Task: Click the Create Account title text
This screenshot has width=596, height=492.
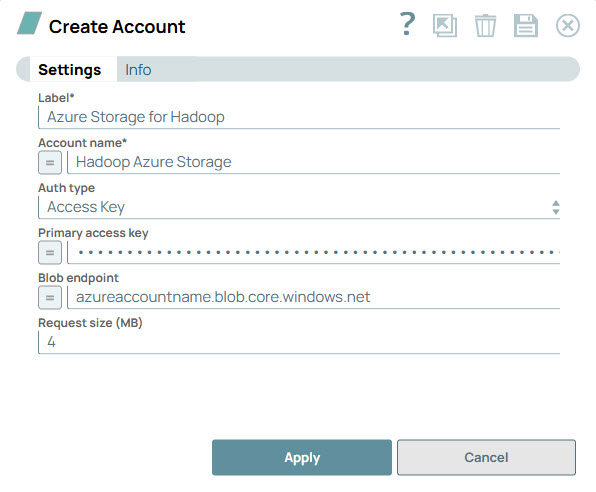Action: point(117,27)
